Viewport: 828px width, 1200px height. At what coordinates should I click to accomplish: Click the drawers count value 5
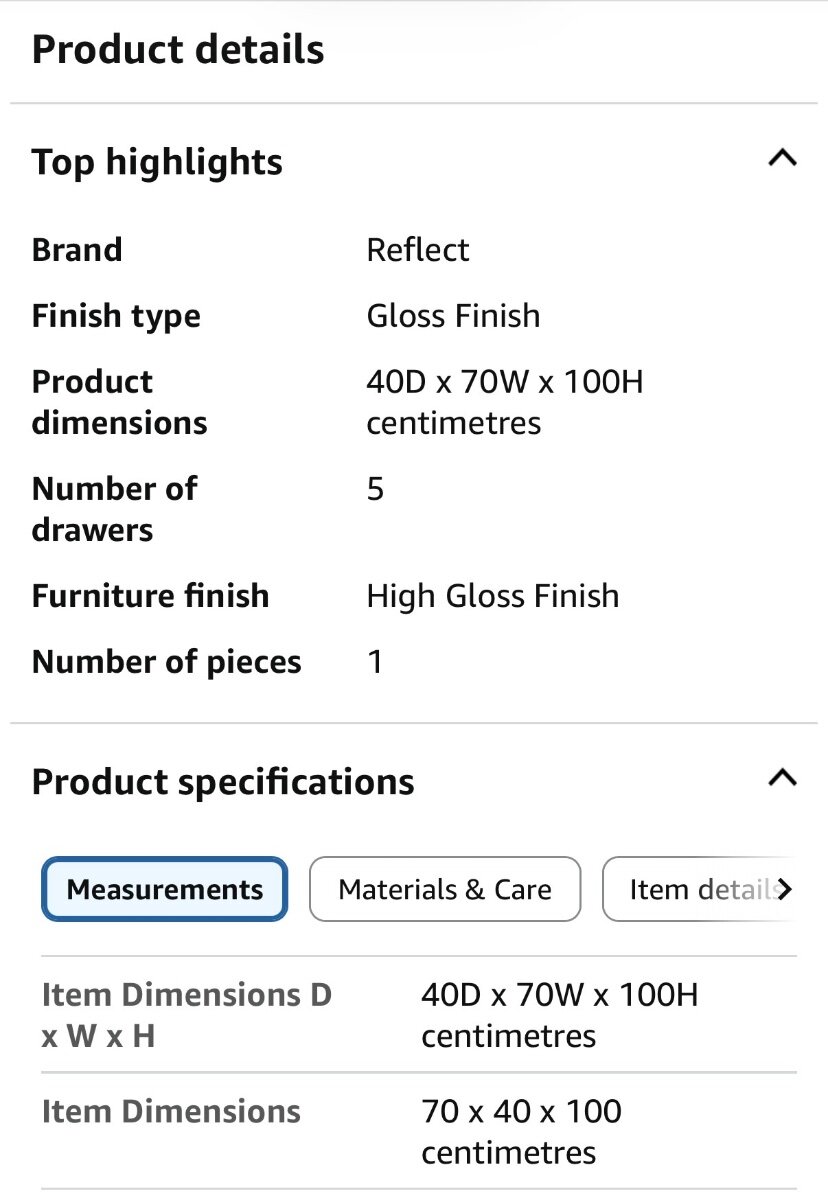(375, 489)
